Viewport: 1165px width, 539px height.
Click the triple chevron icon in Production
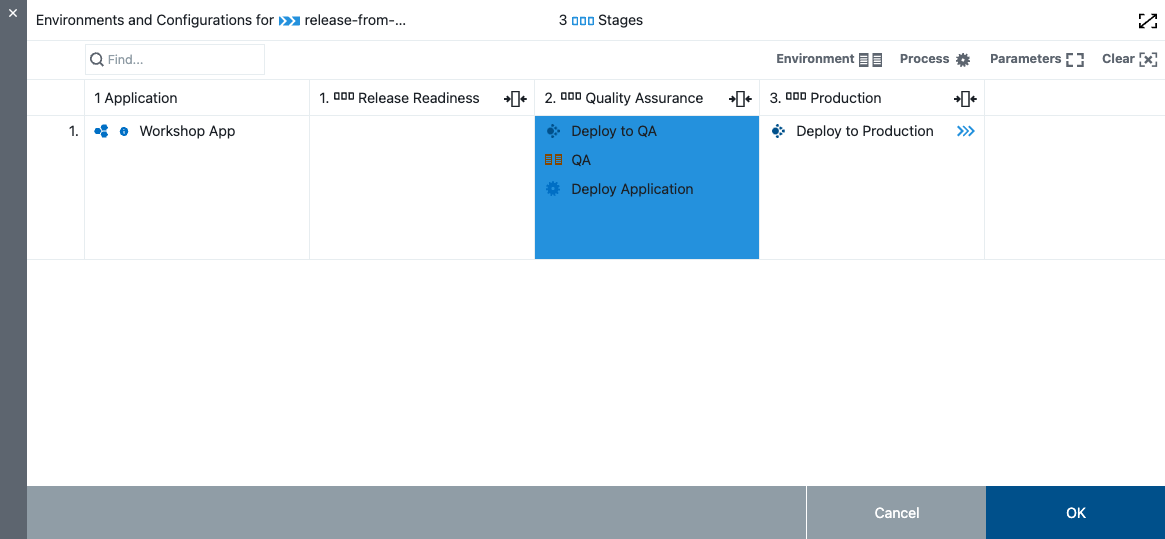965,131
